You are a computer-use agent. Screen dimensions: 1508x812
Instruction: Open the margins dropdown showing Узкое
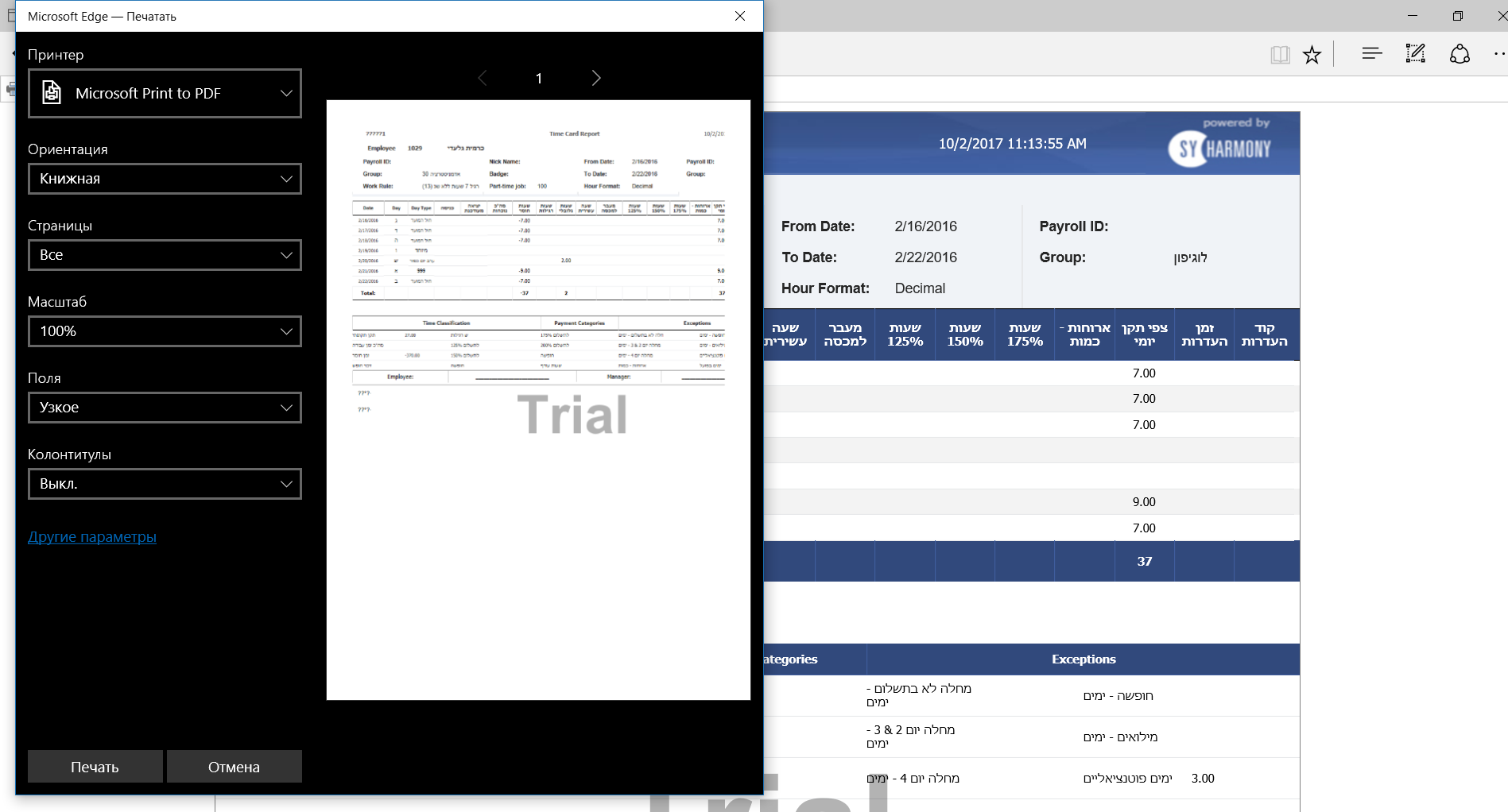[x=165, y=408]
